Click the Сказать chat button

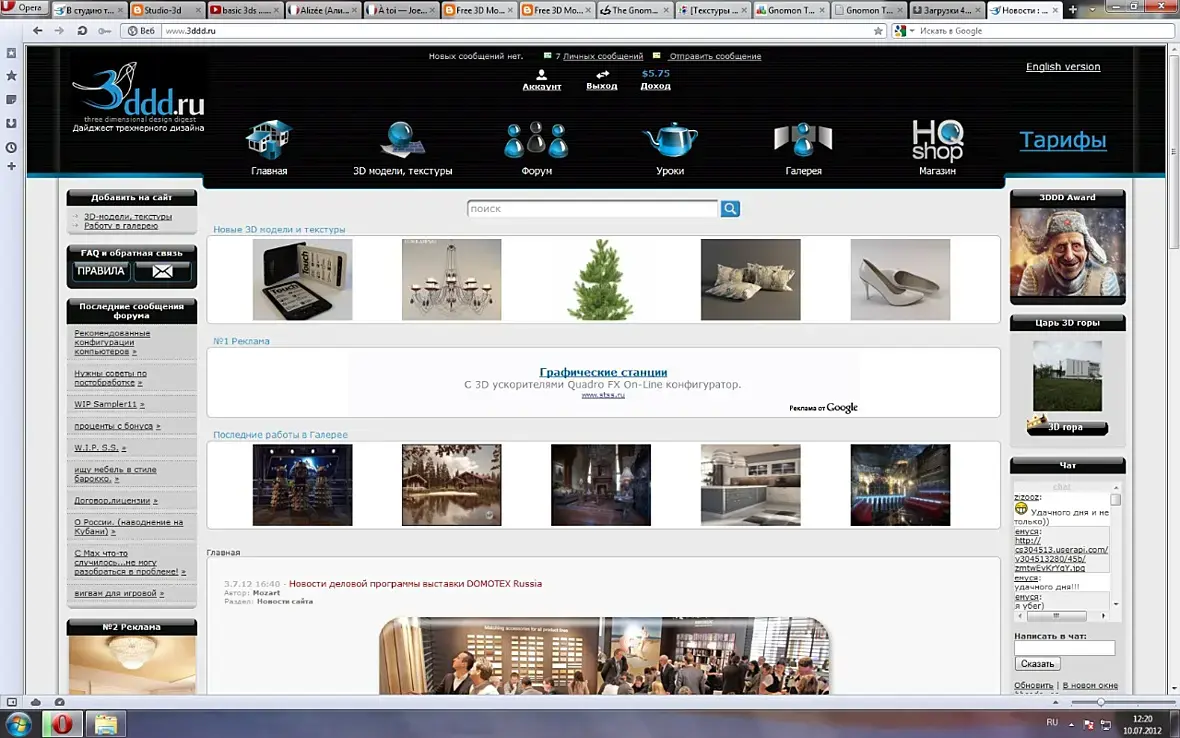tap(1037, 664)
